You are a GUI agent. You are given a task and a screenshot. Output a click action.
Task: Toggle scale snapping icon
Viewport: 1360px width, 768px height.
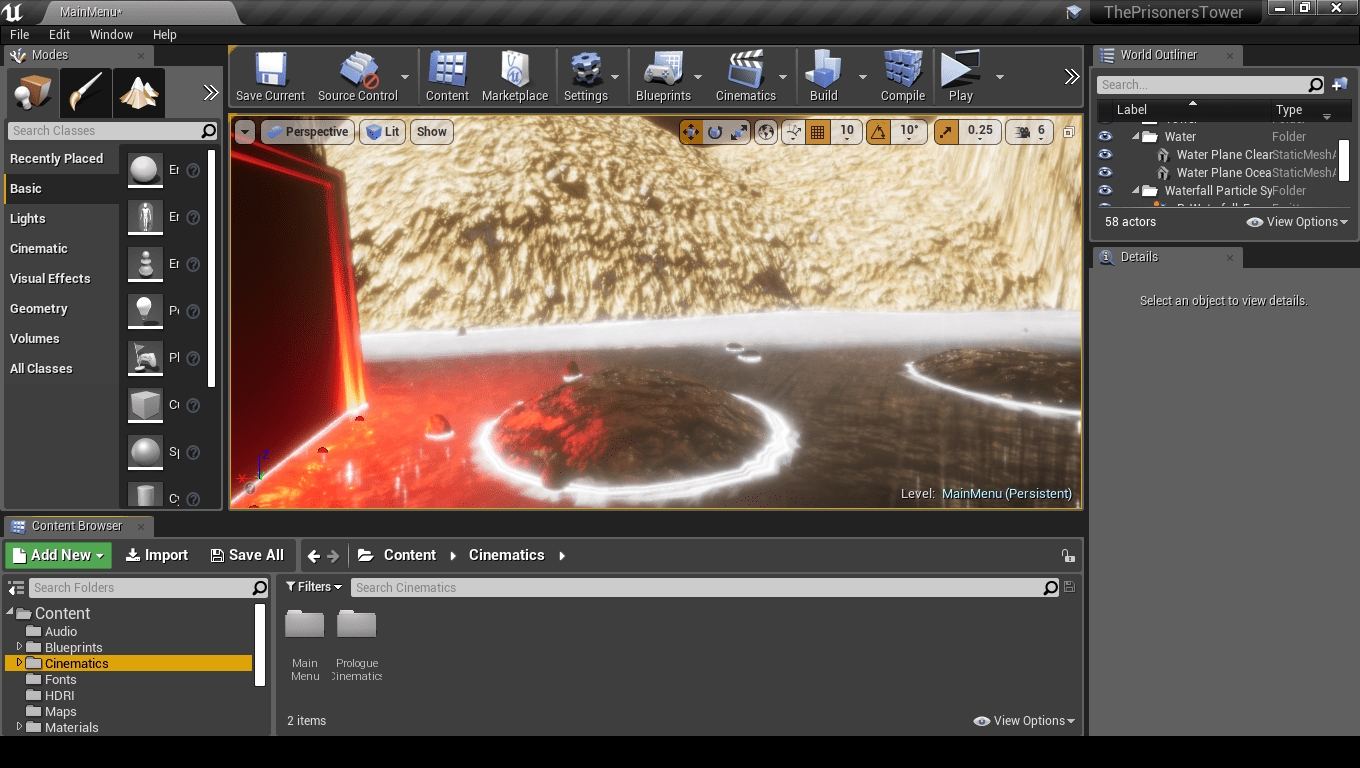946,132
